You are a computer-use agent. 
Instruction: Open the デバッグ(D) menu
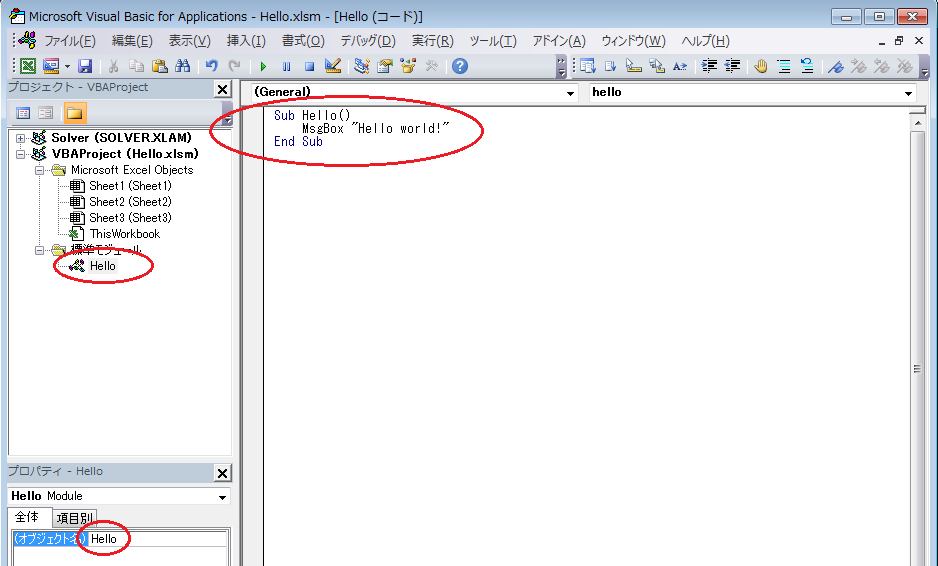point(368,41)
